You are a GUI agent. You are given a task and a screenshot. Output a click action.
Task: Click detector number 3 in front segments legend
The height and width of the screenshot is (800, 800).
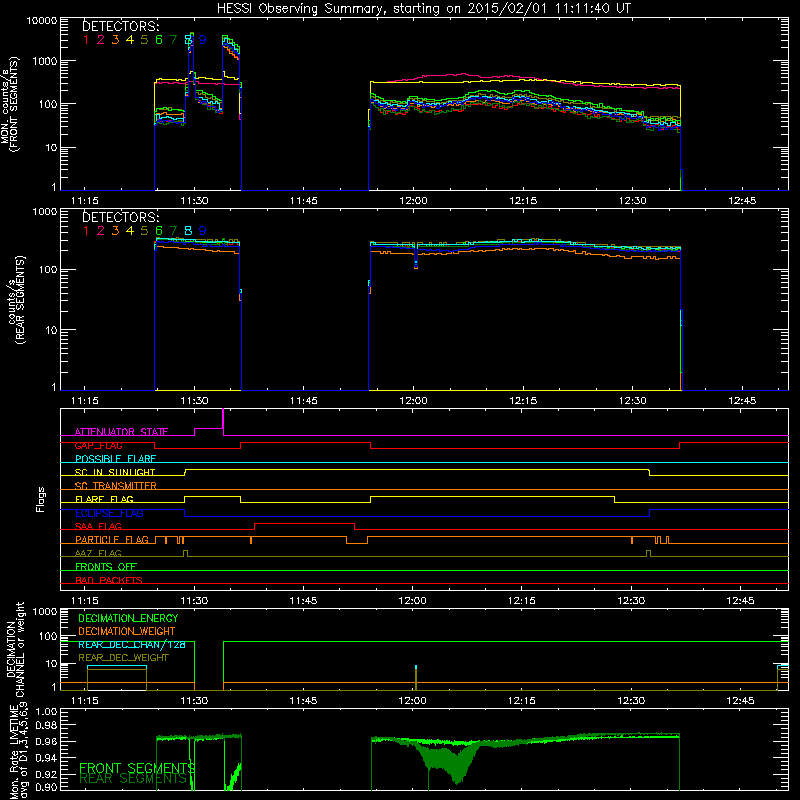(x=115, y=40)
